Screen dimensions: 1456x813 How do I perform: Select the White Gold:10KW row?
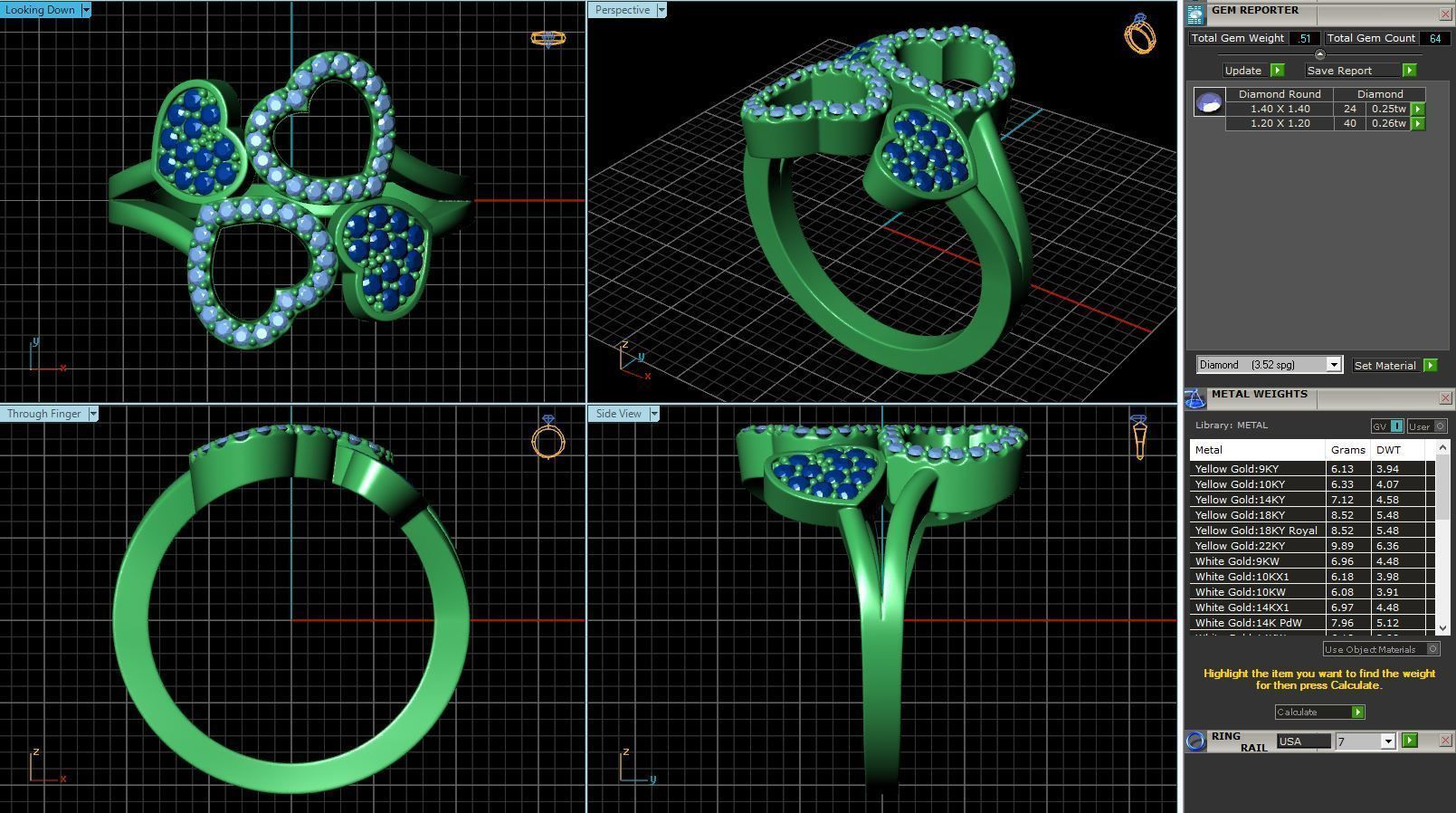(x=1312, y=592)
